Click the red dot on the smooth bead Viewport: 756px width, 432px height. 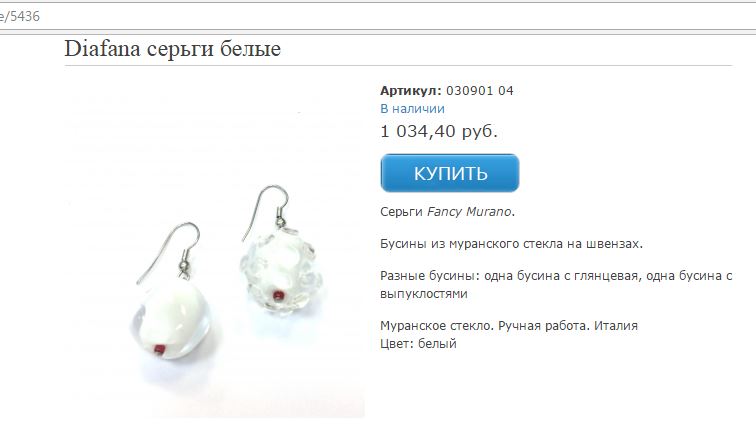[x=160, y=350]
